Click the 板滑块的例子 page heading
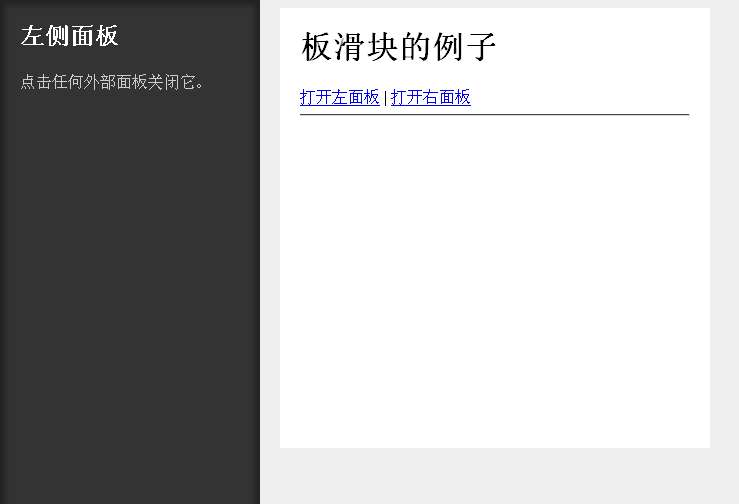This screenshot has height=504, width=739. click(399, 47)
